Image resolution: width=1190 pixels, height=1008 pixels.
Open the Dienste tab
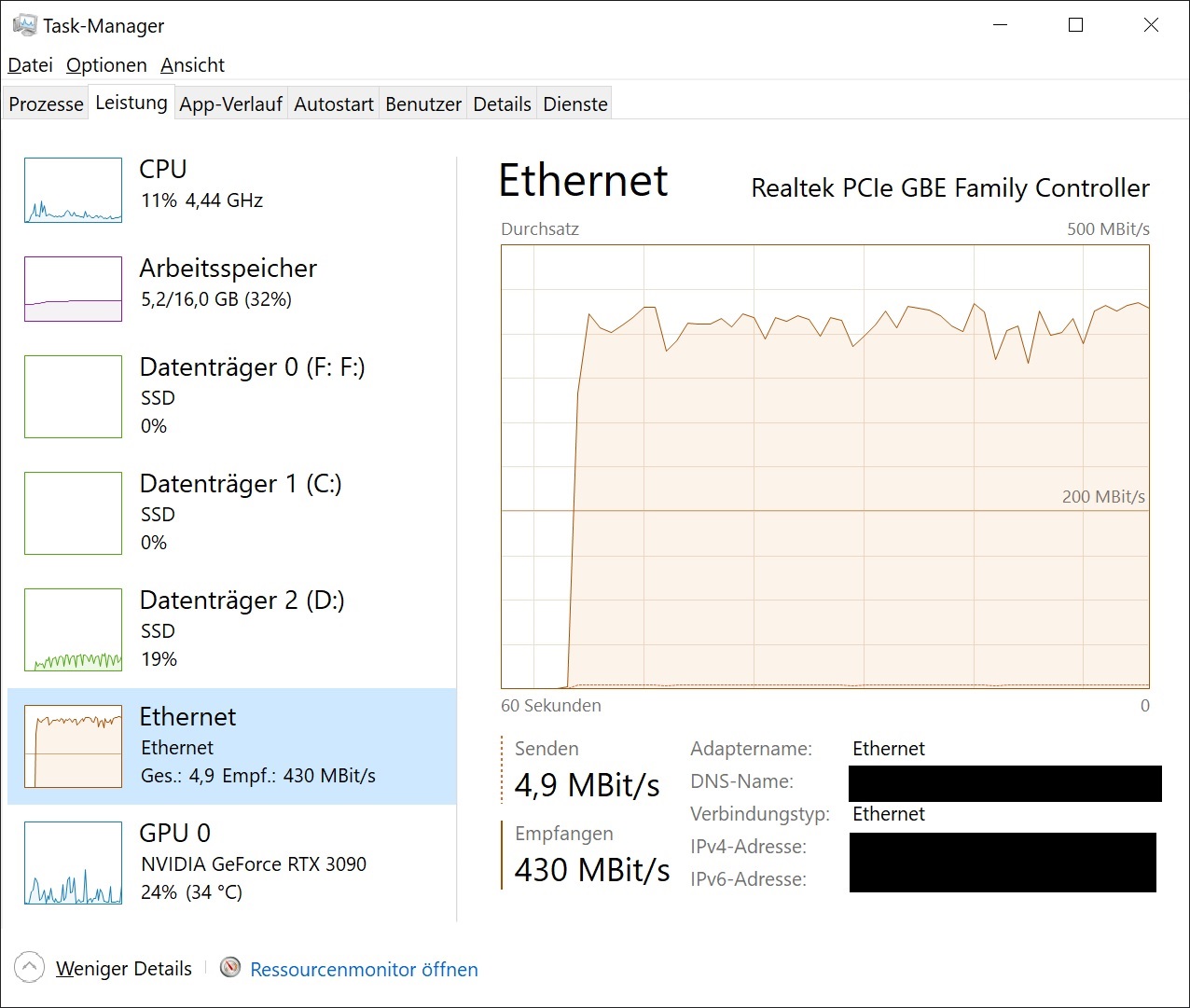click(x=575, y=104)
